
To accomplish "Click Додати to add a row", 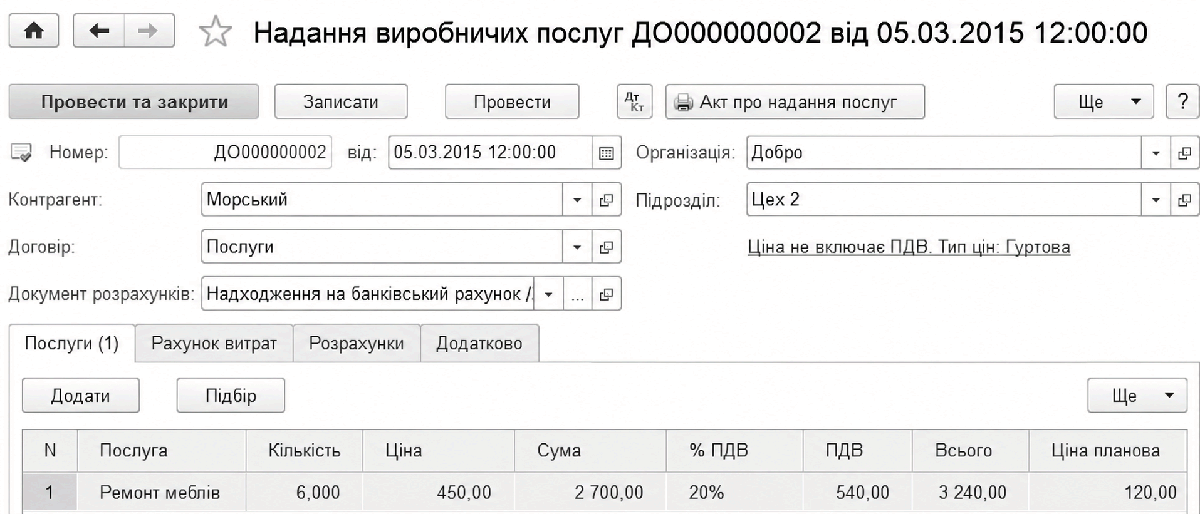I will click(80, 395).
